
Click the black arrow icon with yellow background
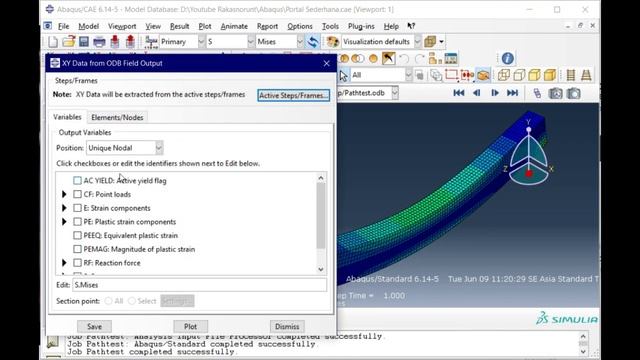(388, 58)
